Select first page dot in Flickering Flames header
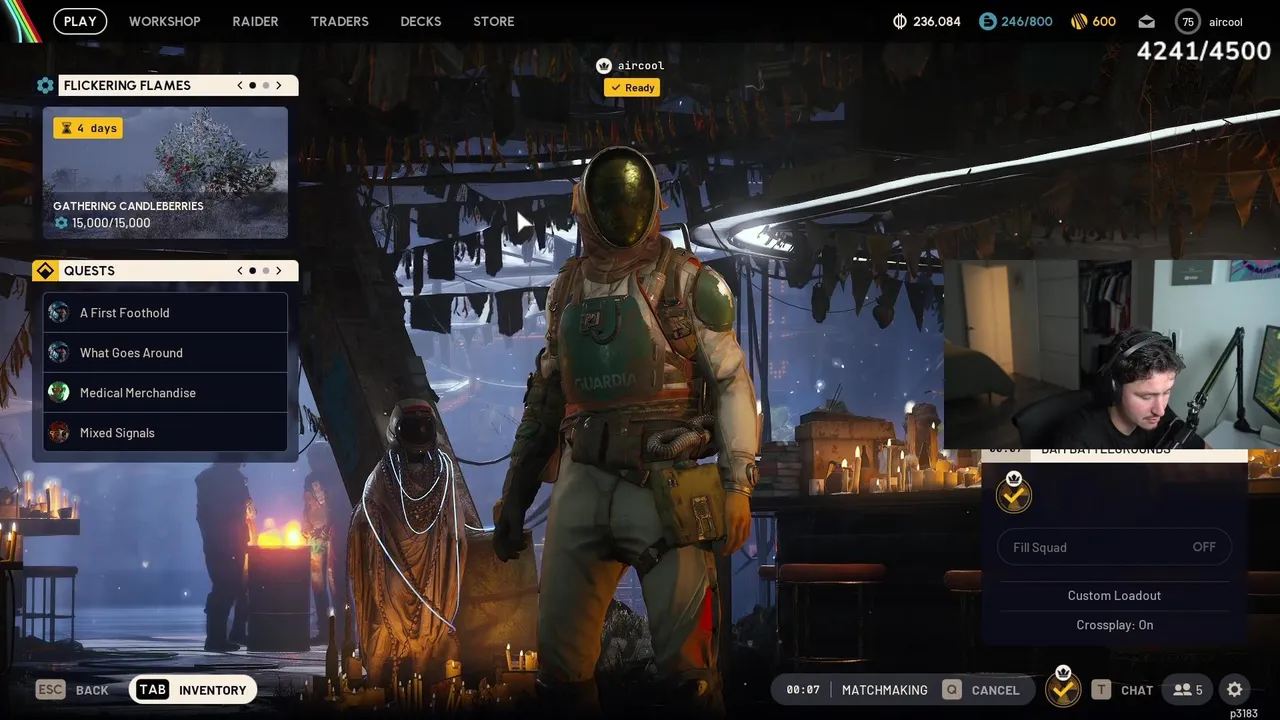1280x720 pixels. point(252,85)
